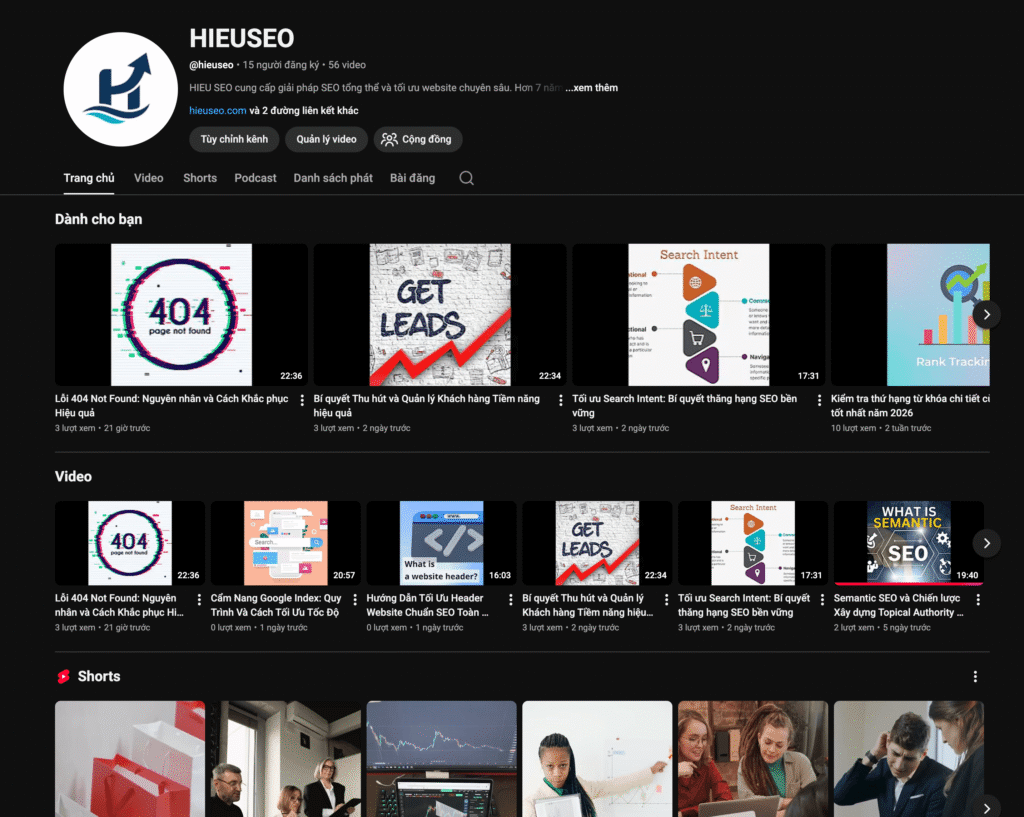Click the '56 video' count text
The height and width of the screenshot is (817, 1024).
(347, 65)
